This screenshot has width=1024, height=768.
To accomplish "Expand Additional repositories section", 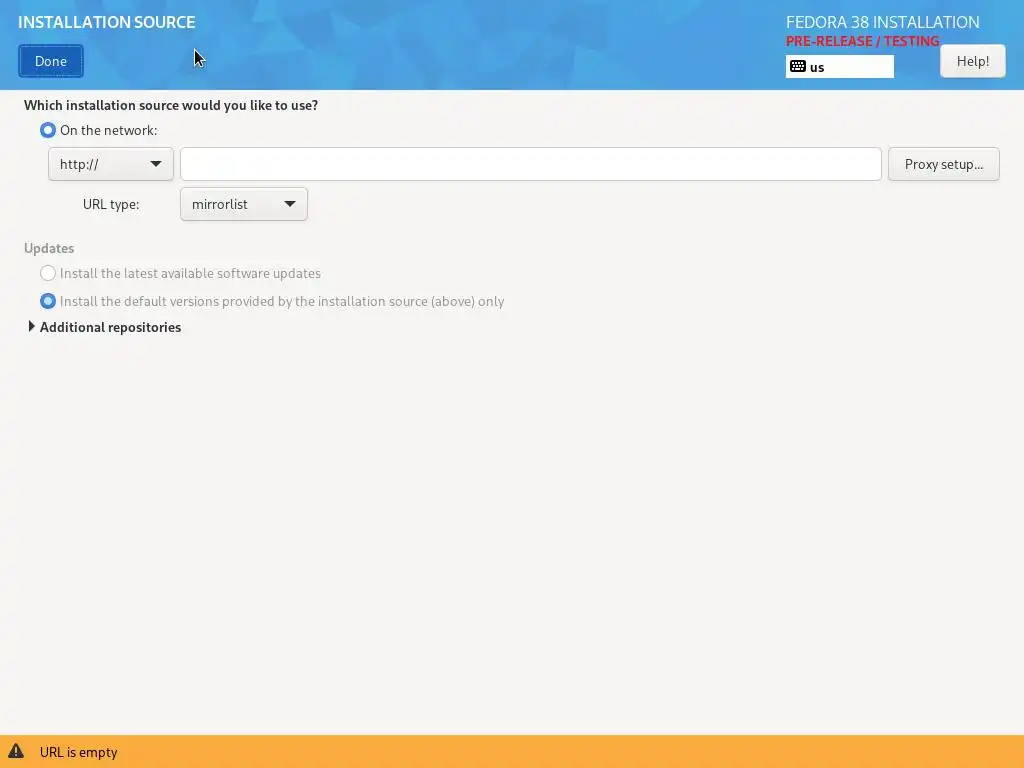I will coord(104,327).
